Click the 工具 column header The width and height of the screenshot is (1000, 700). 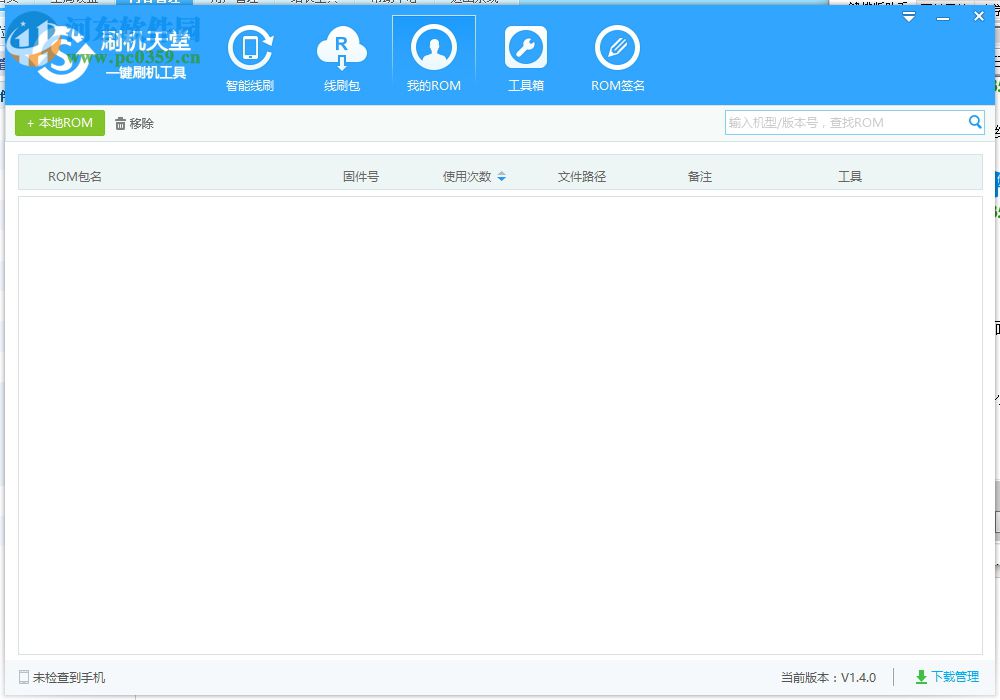click(x=849, y=177)
